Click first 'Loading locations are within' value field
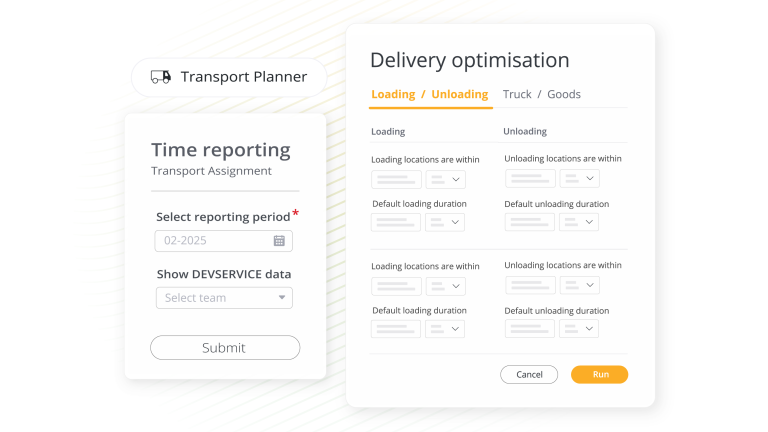The height and width of the screenshot is (432, 768). [x=396, y=179]
